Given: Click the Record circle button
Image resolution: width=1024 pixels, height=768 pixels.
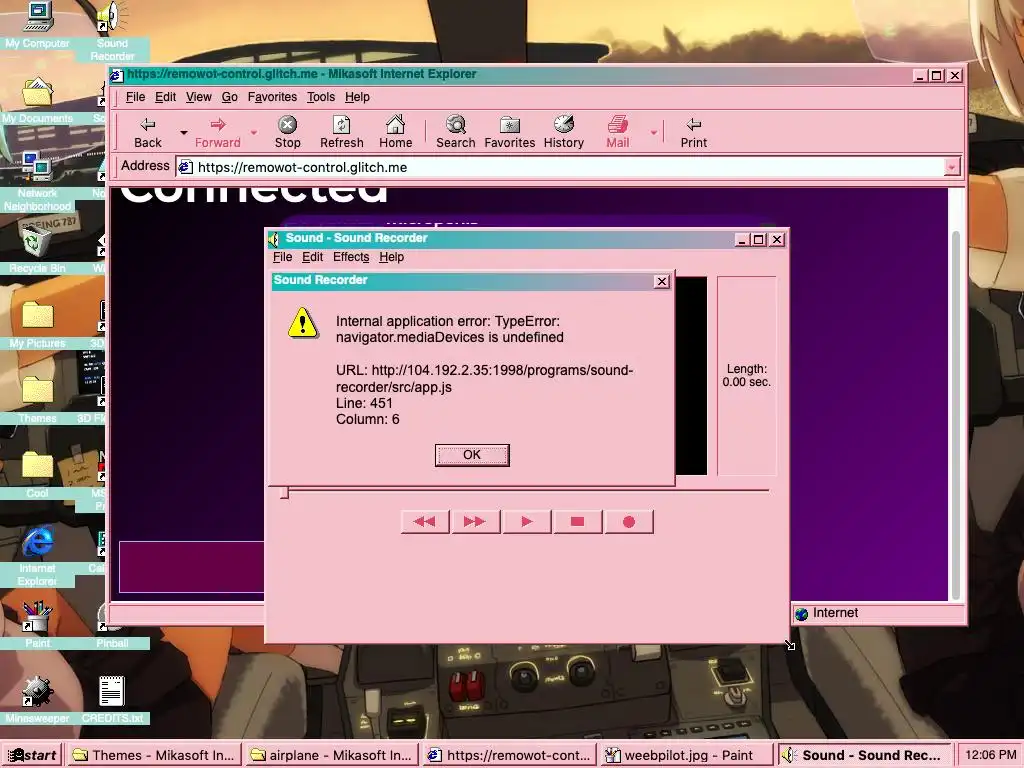Looking at the screenshot, I should [x=629, y=522].
